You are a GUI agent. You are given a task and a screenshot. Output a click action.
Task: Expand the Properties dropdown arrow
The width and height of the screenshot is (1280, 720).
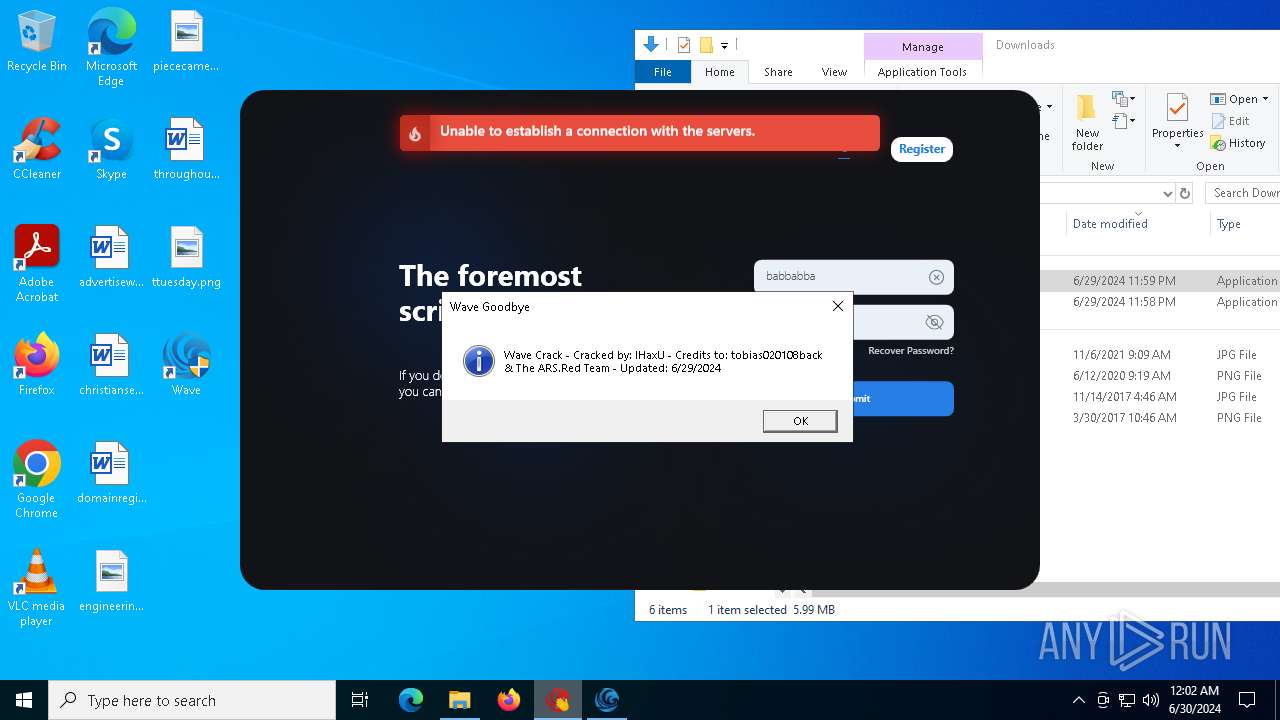pyautogui.click(x=1177, y=146)
